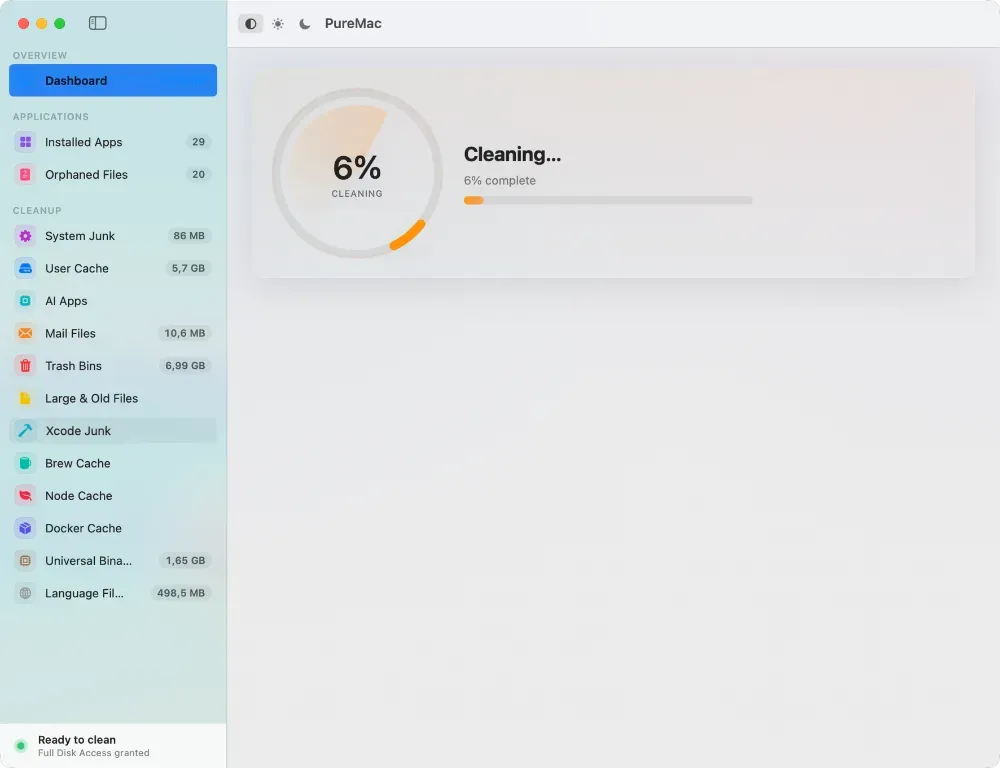Click the Trash Bins trash icon

[x=26, y=366]
